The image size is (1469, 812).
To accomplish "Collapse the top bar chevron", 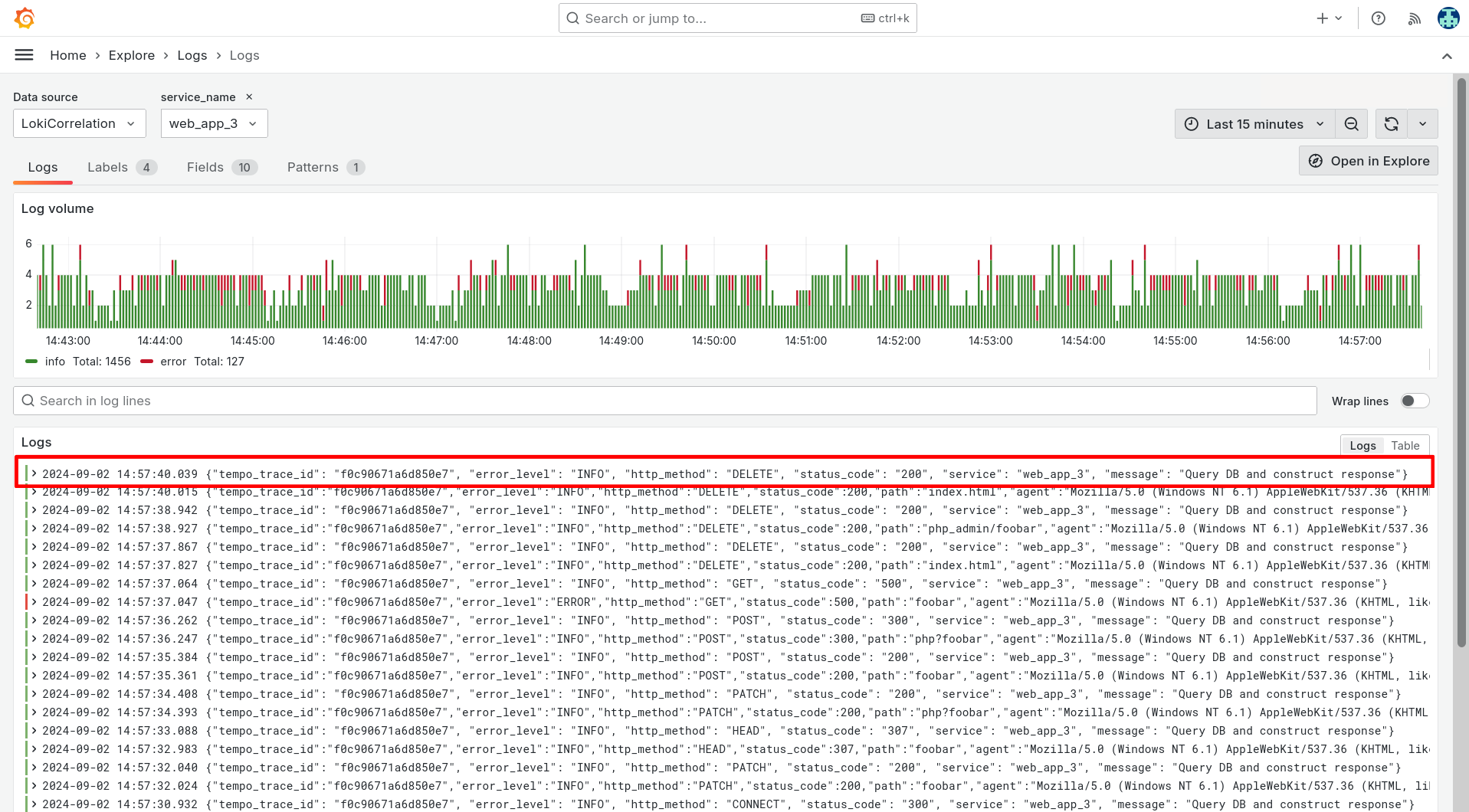I will [1447, 56].
